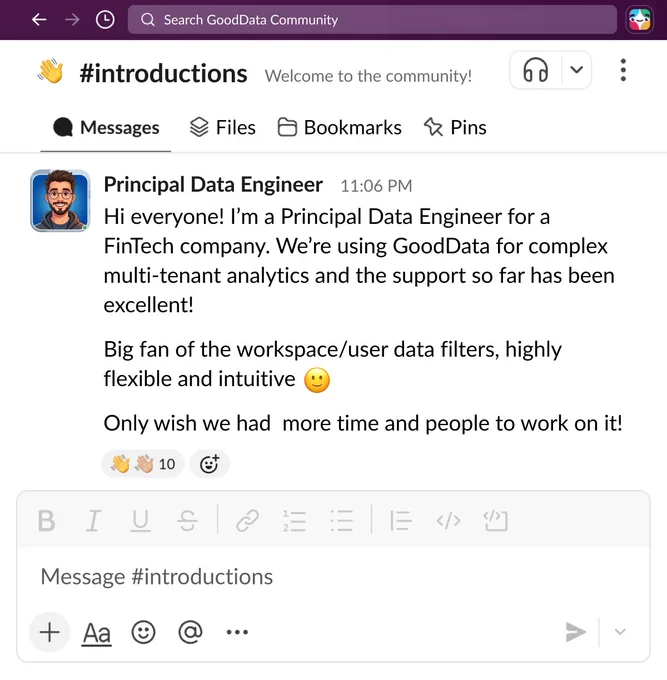Add a reaction with the add-emoji button

click(x=209, y=464)
